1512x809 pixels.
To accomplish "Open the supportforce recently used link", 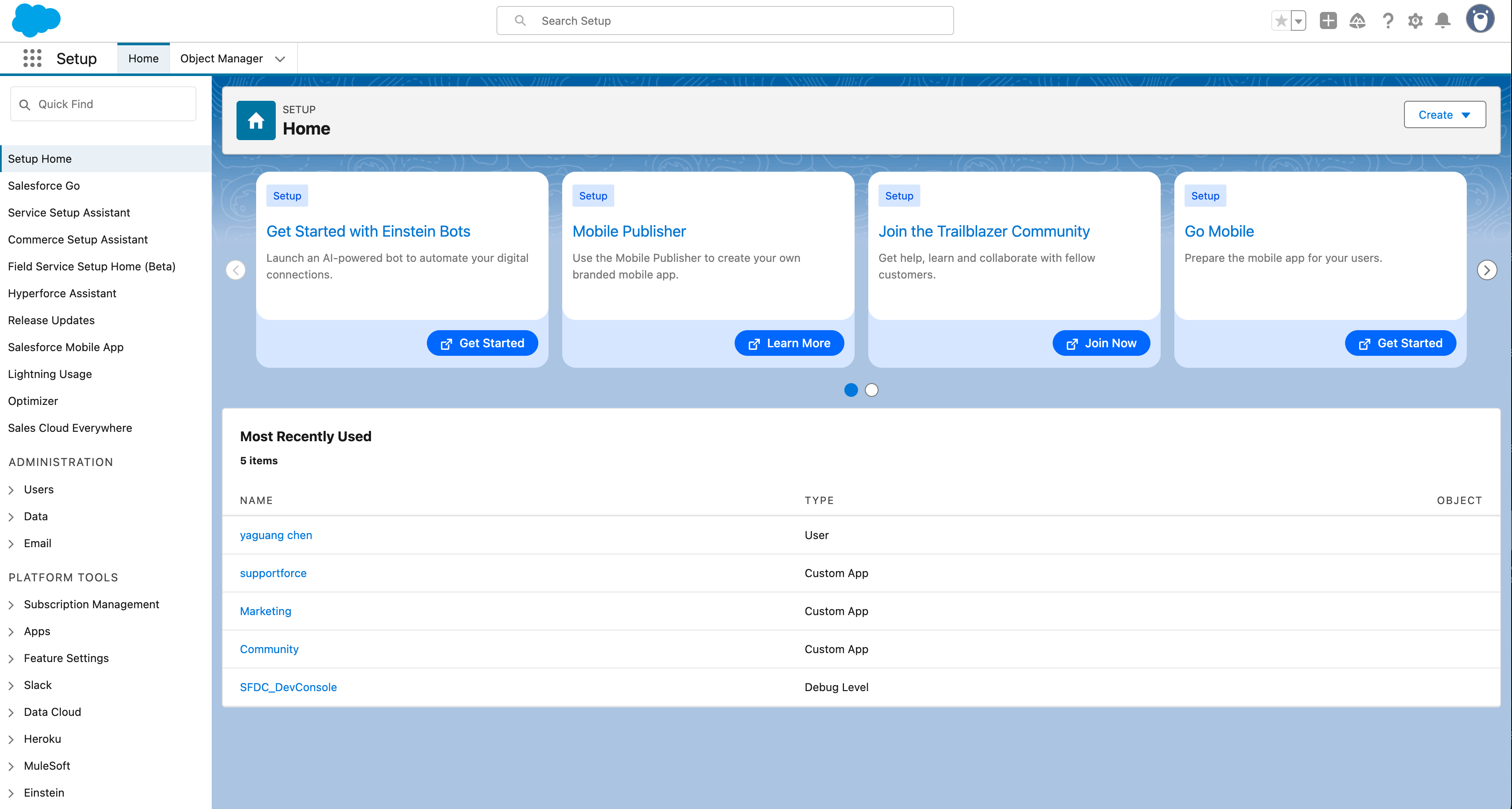I will (273, 573).
